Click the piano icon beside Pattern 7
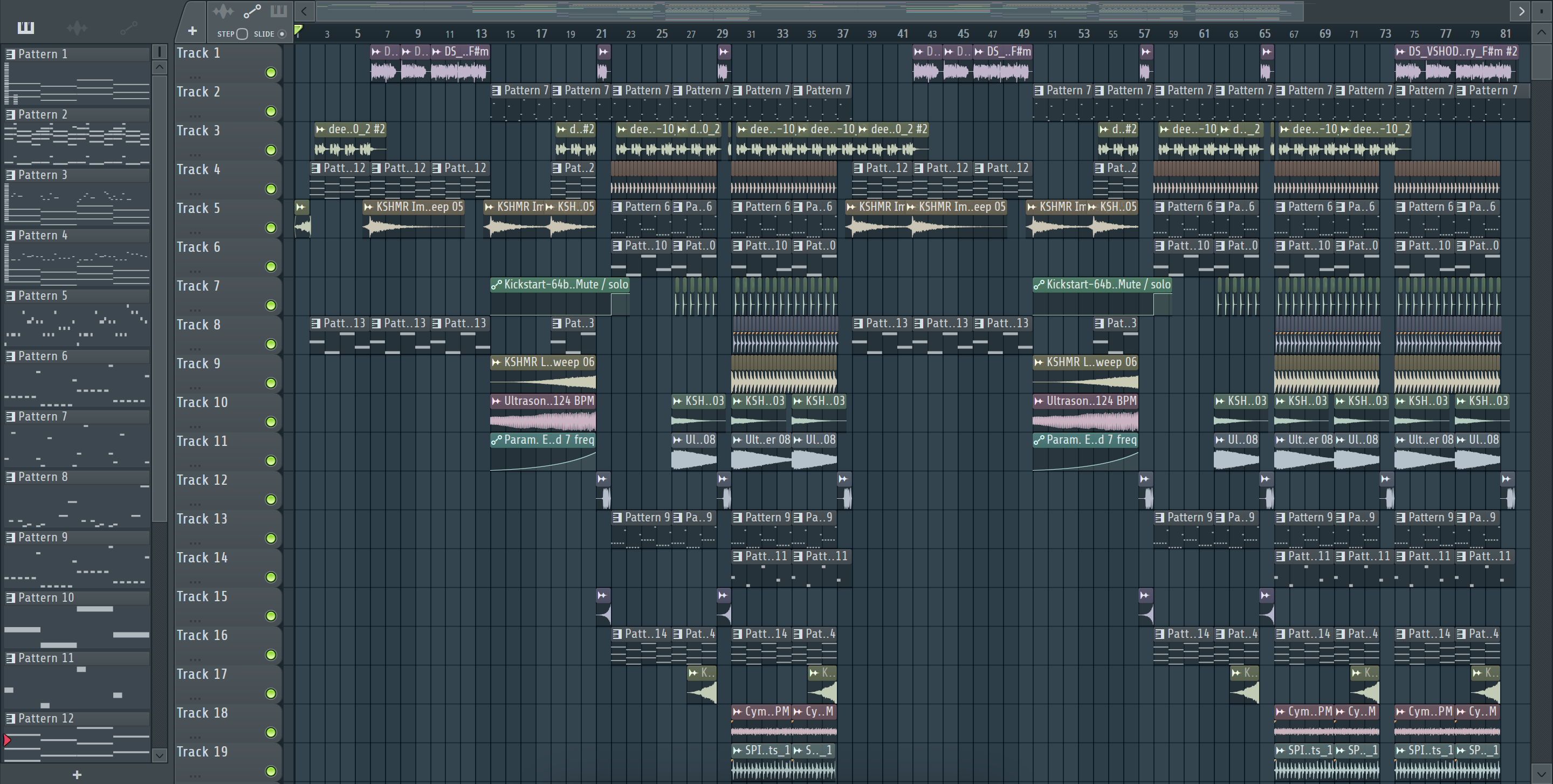 click(x=10, y=416)
